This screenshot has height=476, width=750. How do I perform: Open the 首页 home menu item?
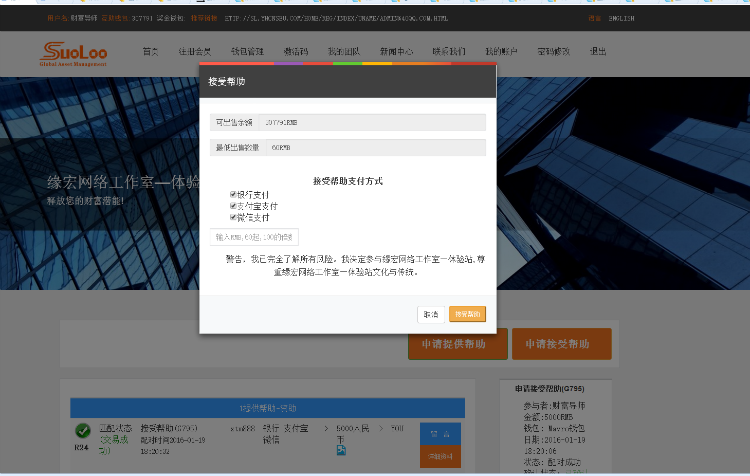150,51
